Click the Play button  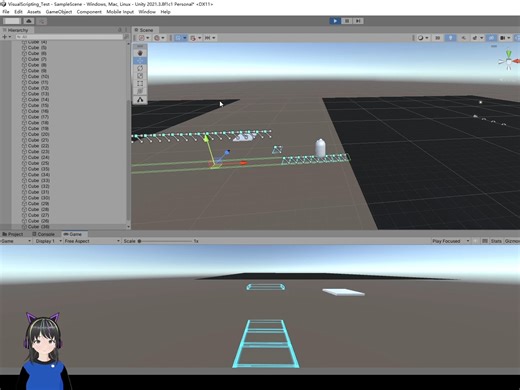tap(335, 21)
